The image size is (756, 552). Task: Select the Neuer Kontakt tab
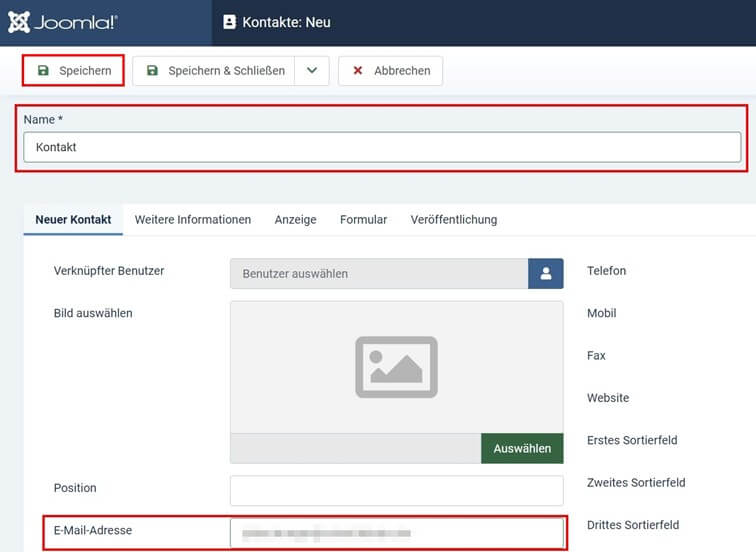pyautogui.click(x=73, y=220)
